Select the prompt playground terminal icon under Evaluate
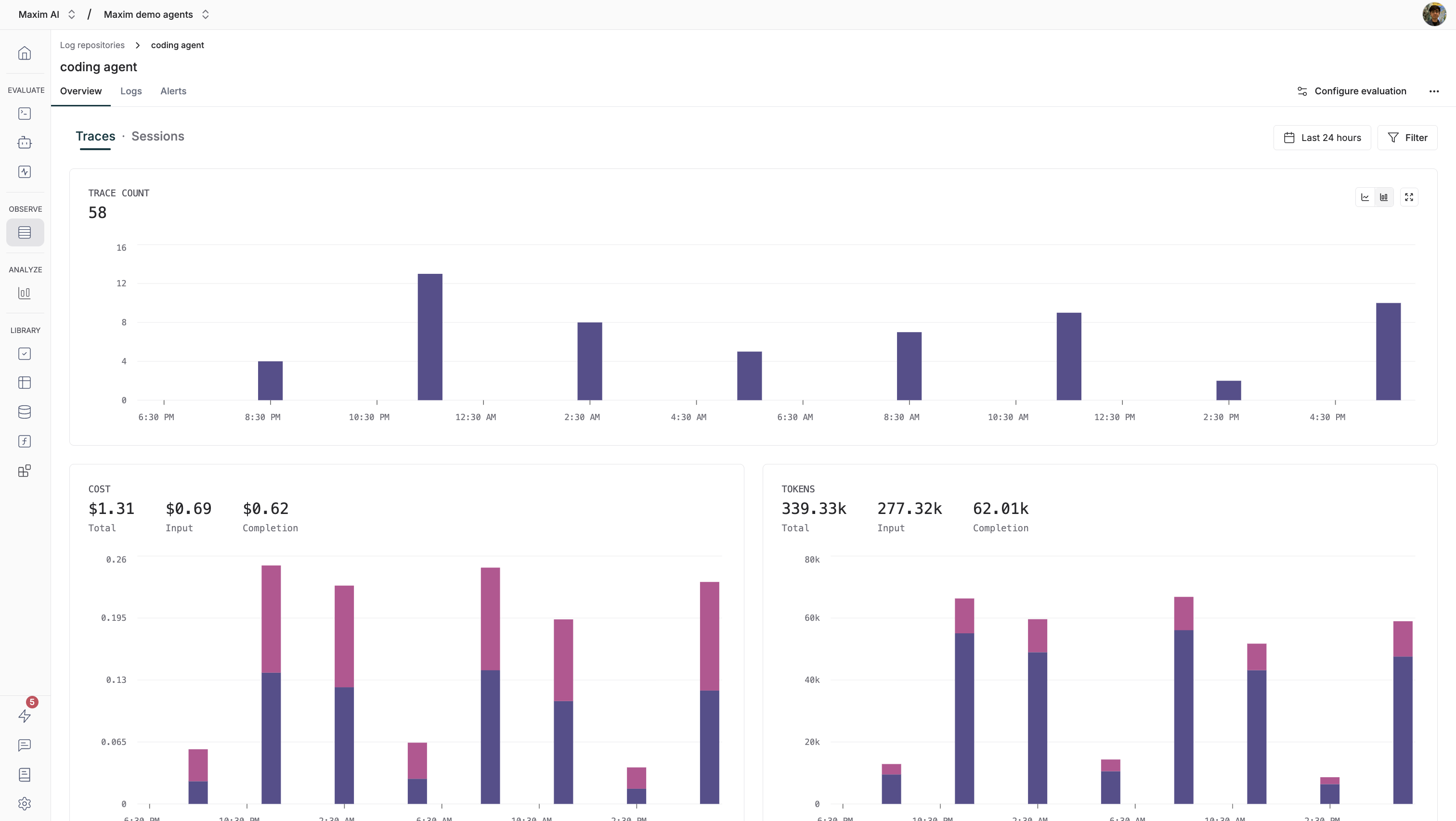 coord(24,114)
